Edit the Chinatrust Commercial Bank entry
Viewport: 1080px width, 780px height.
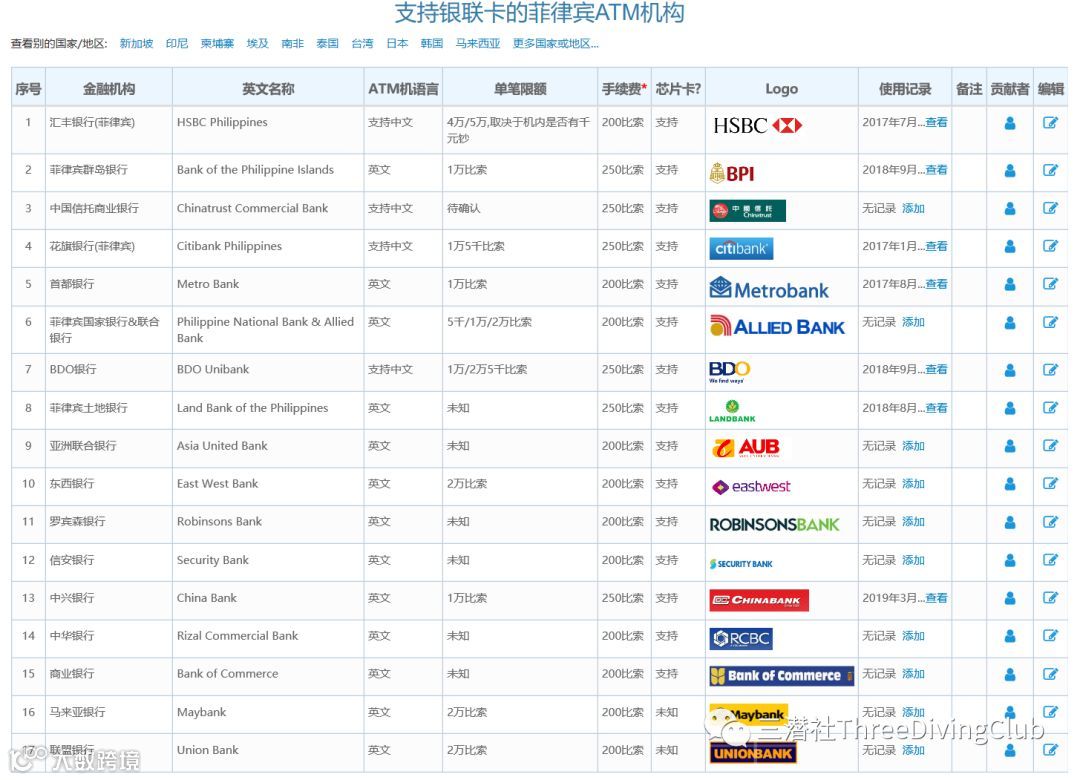click(1050, 208)
